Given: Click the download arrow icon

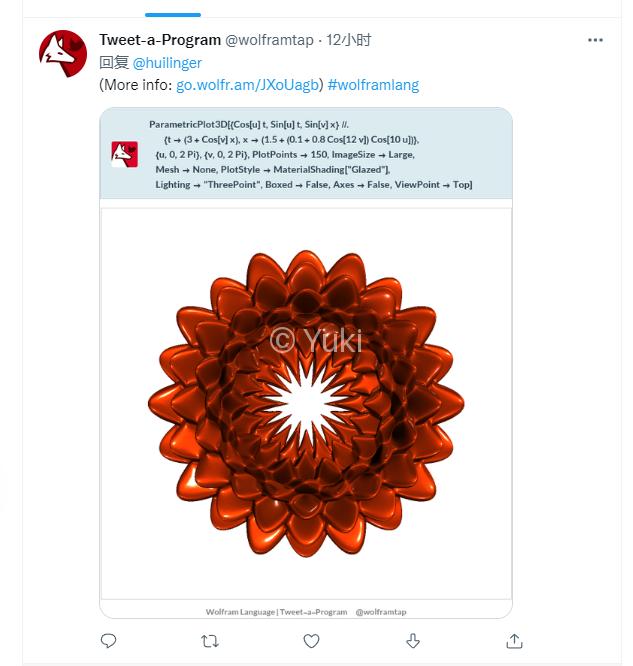Looking at the screenshot, I should tap(413, 640).
